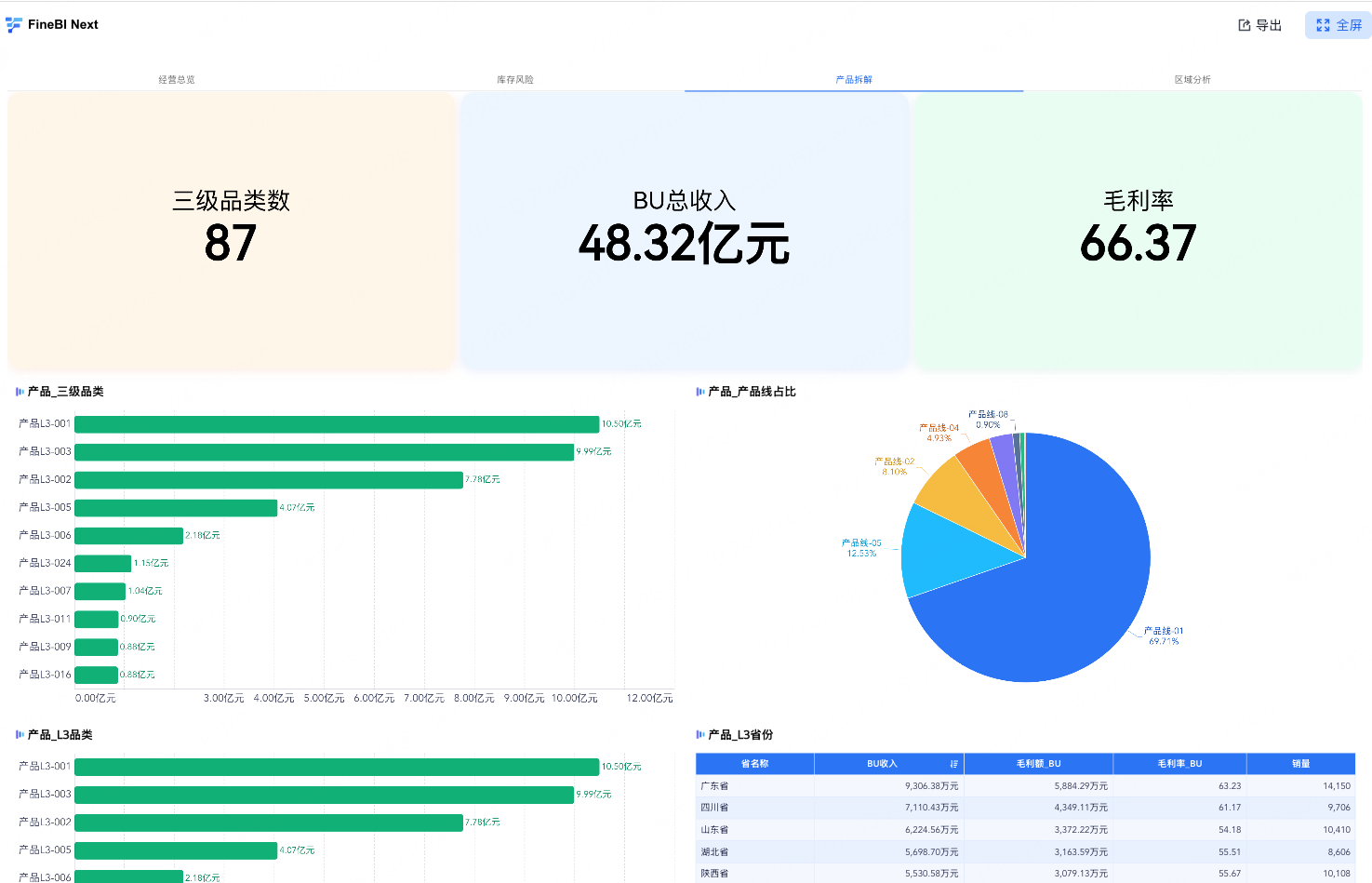The image size is (1372, 883).
Task: Click the icon beside 产品_L3省份 title
Action: coord(700,735)
